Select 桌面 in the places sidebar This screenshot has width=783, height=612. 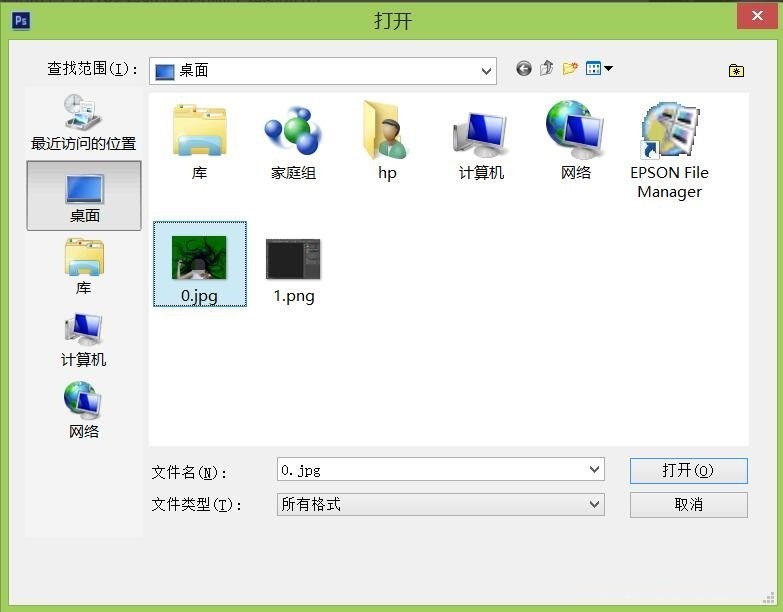(84, 196)
